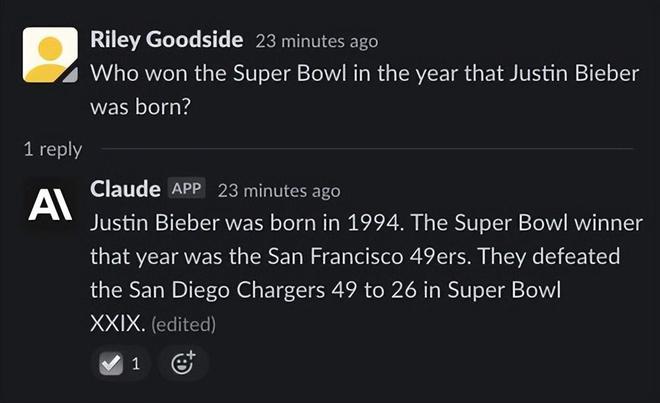The width and height of the screenshot is (660, 403).
Task: Click 'Justin Bieber' in Riley's question
Action: pyautogui.click(x=575, y=73)
